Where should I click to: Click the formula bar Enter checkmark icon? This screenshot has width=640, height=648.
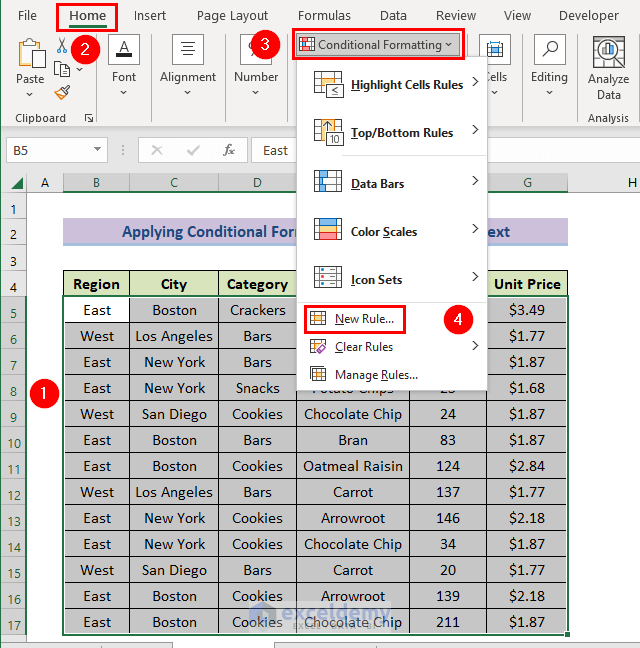[x=193, y=150]
